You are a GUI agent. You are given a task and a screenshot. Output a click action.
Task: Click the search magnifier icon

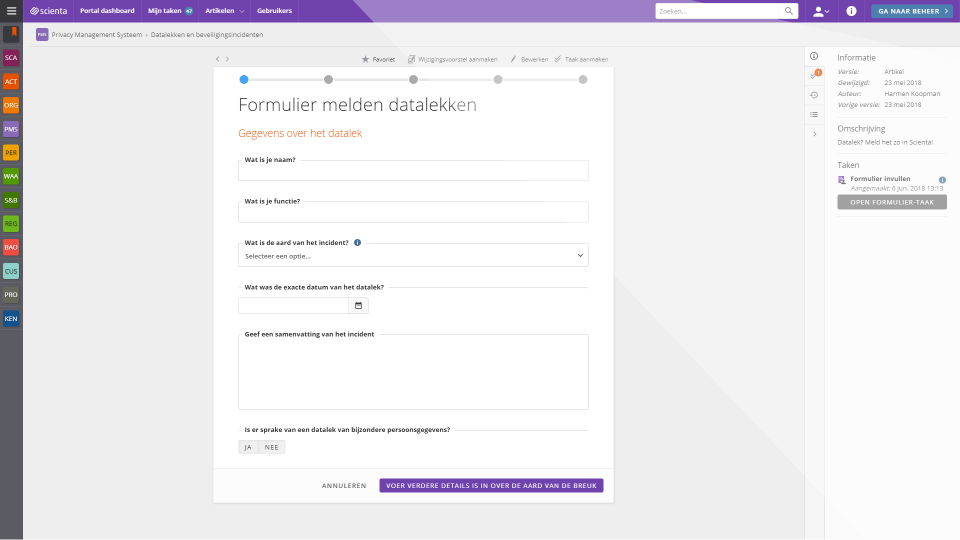click(x=789, y=11)
